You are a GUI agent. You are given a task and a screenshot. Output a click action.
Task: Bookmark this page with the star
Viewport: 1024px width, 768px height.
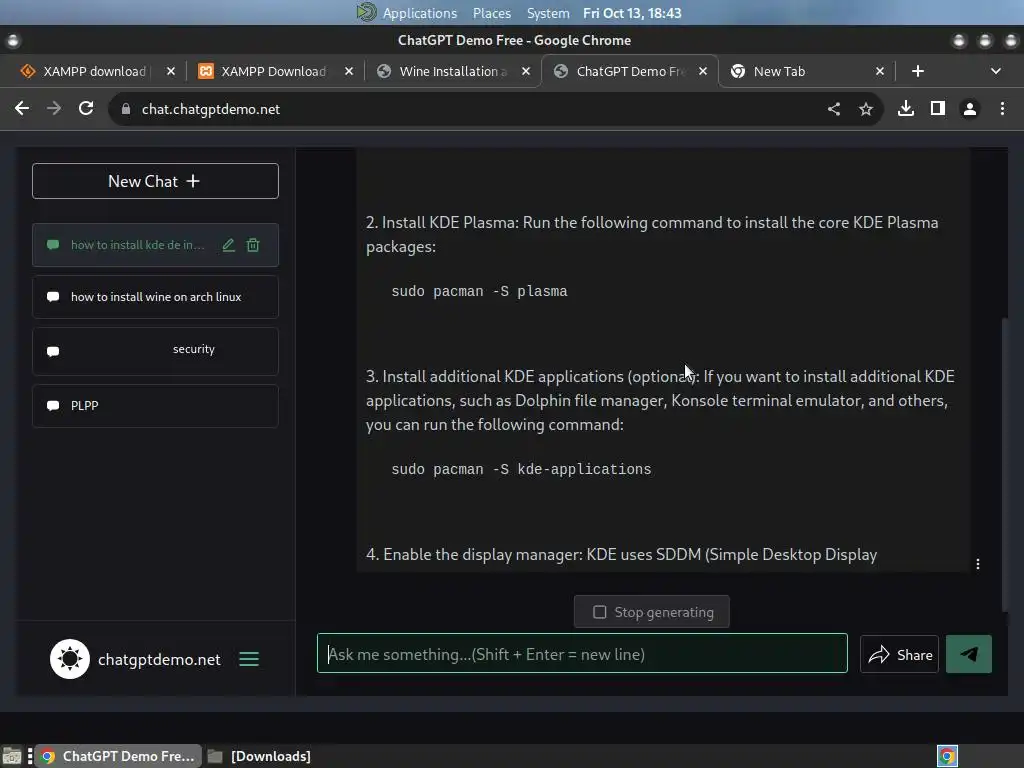click(x=866, y=109)
